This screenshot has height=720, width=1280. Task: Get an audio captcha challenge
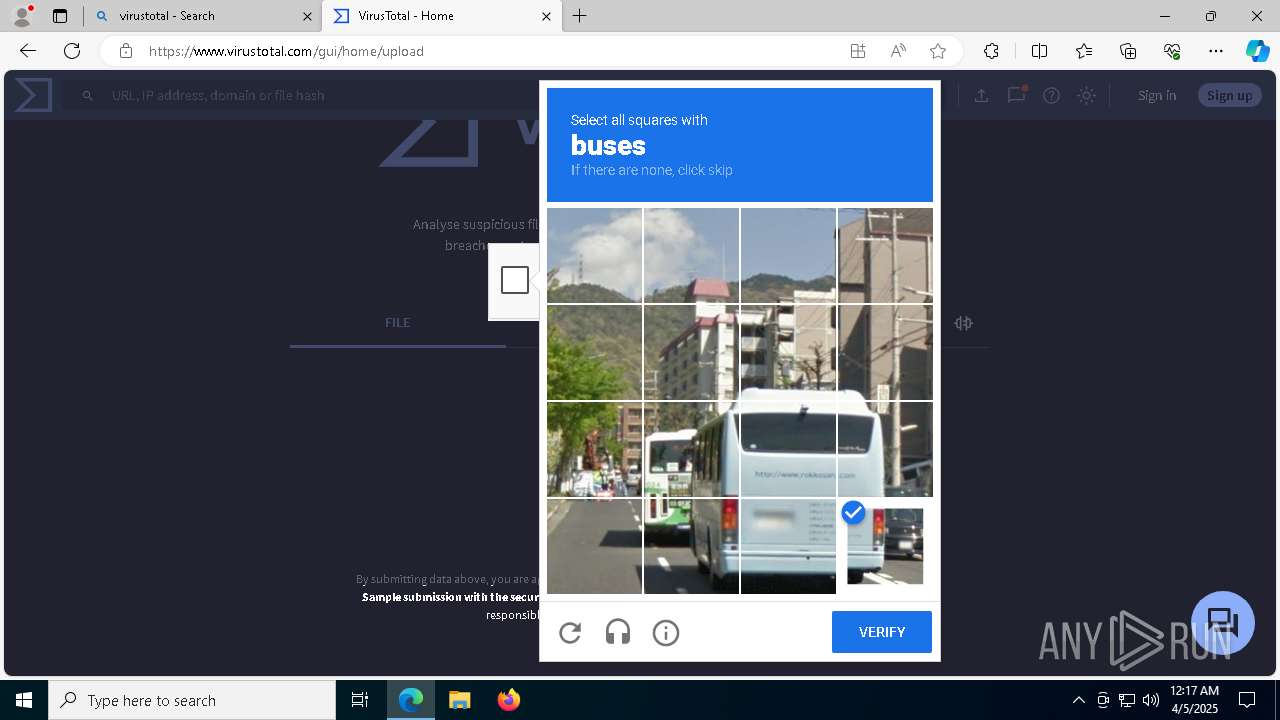(x=618, y=633)
